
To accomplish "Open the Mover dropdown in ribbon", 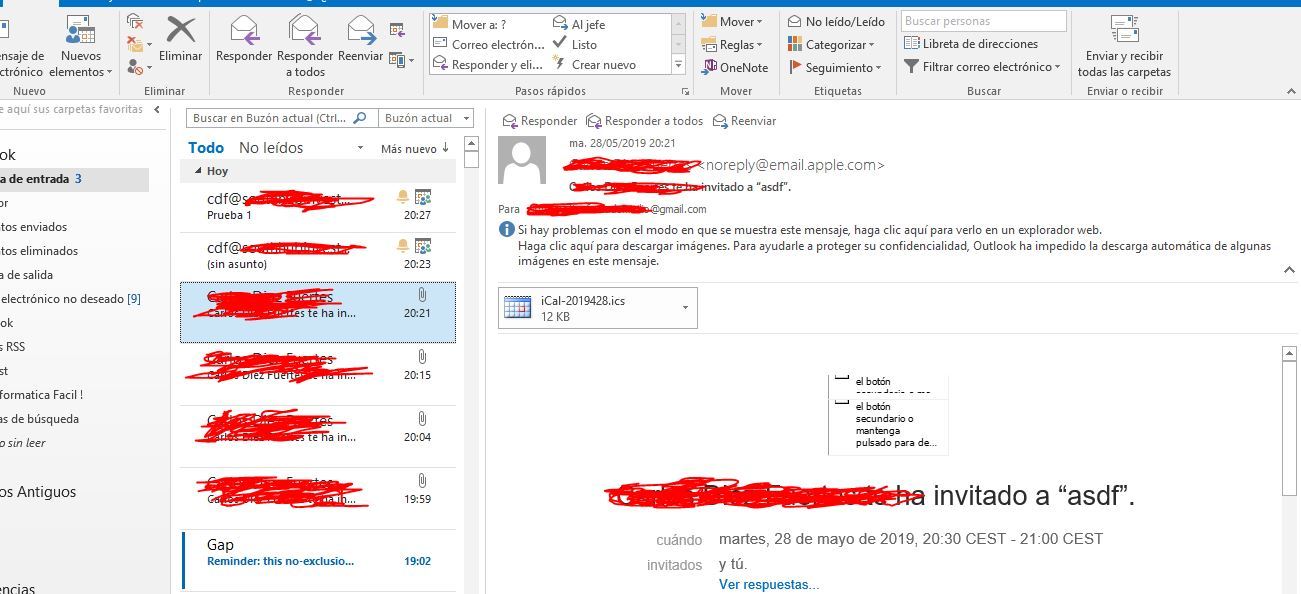I will pos(732,21).
